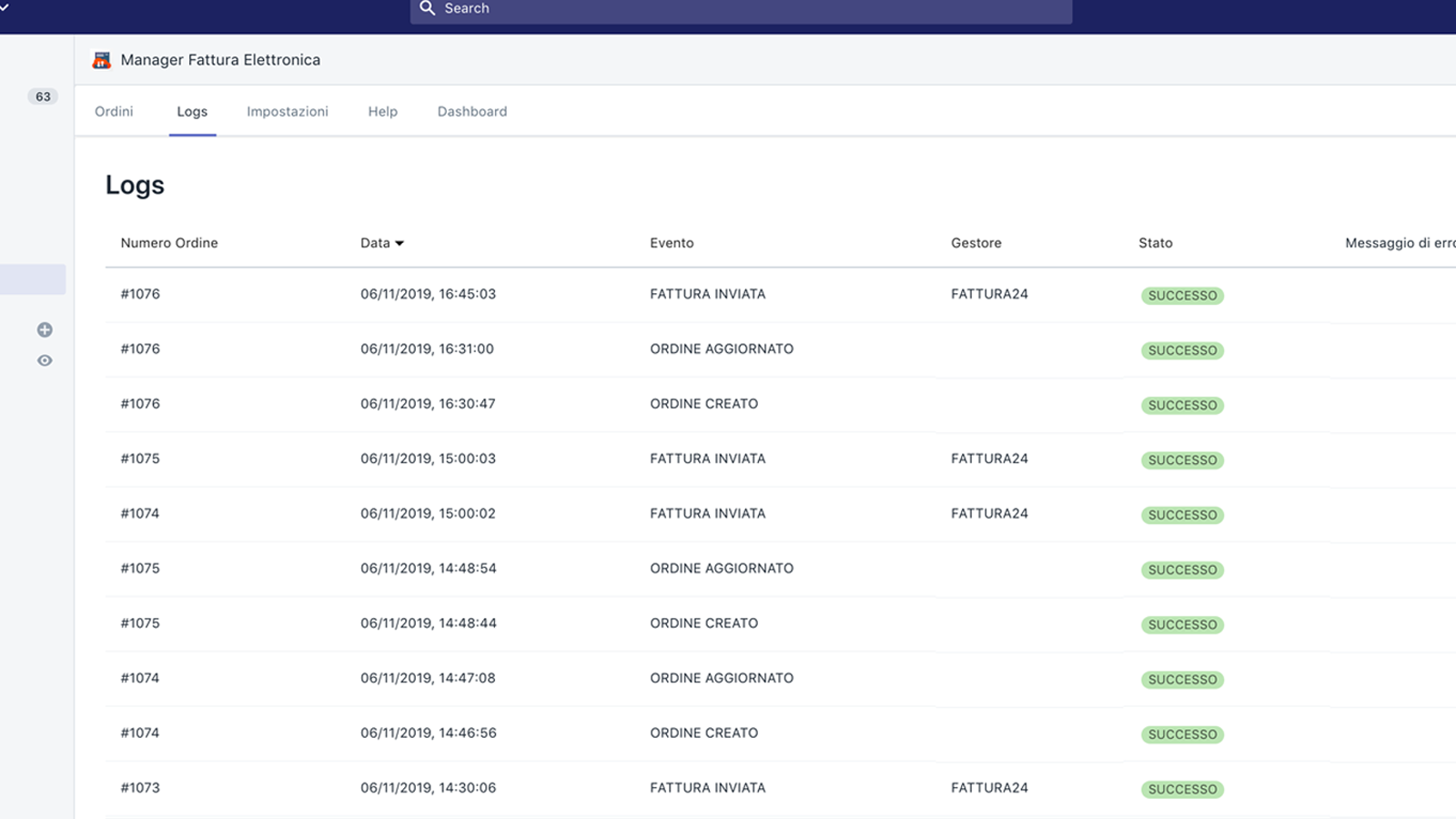The width and height of the screenshot is (1456, 819).
Task: Click the Stato column header
Action: tap(1156, 243)
